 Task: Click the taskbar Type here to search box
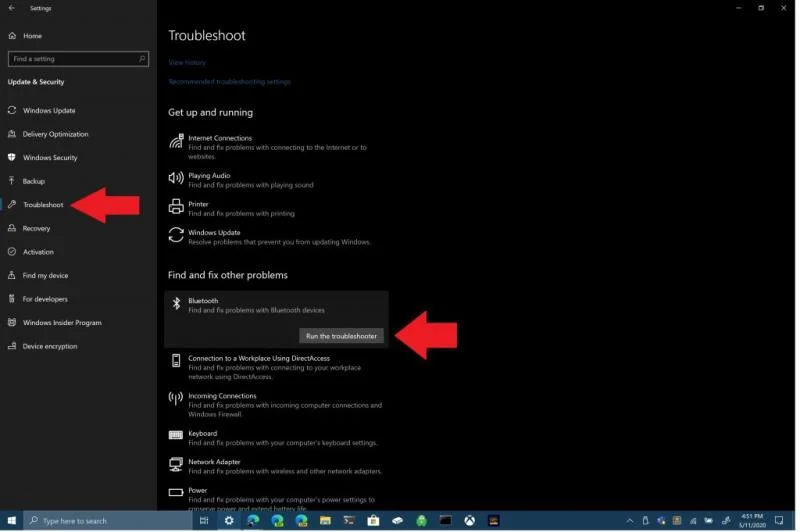click(x=108, y=521)
